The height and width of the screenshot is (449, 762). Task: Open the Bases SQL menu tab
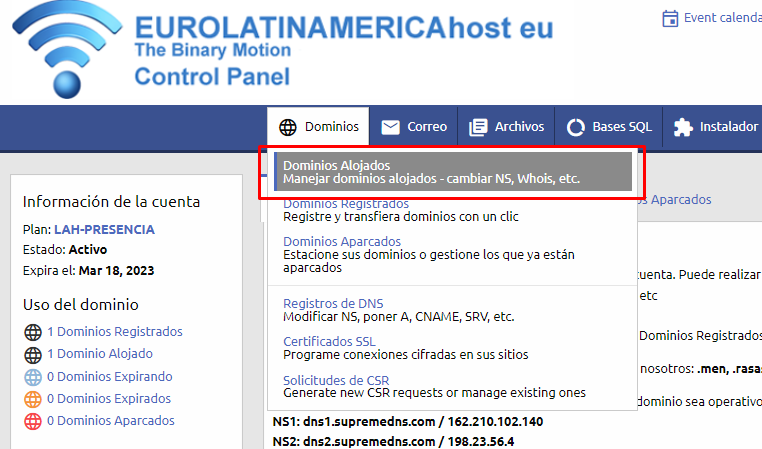coord(609,127)
